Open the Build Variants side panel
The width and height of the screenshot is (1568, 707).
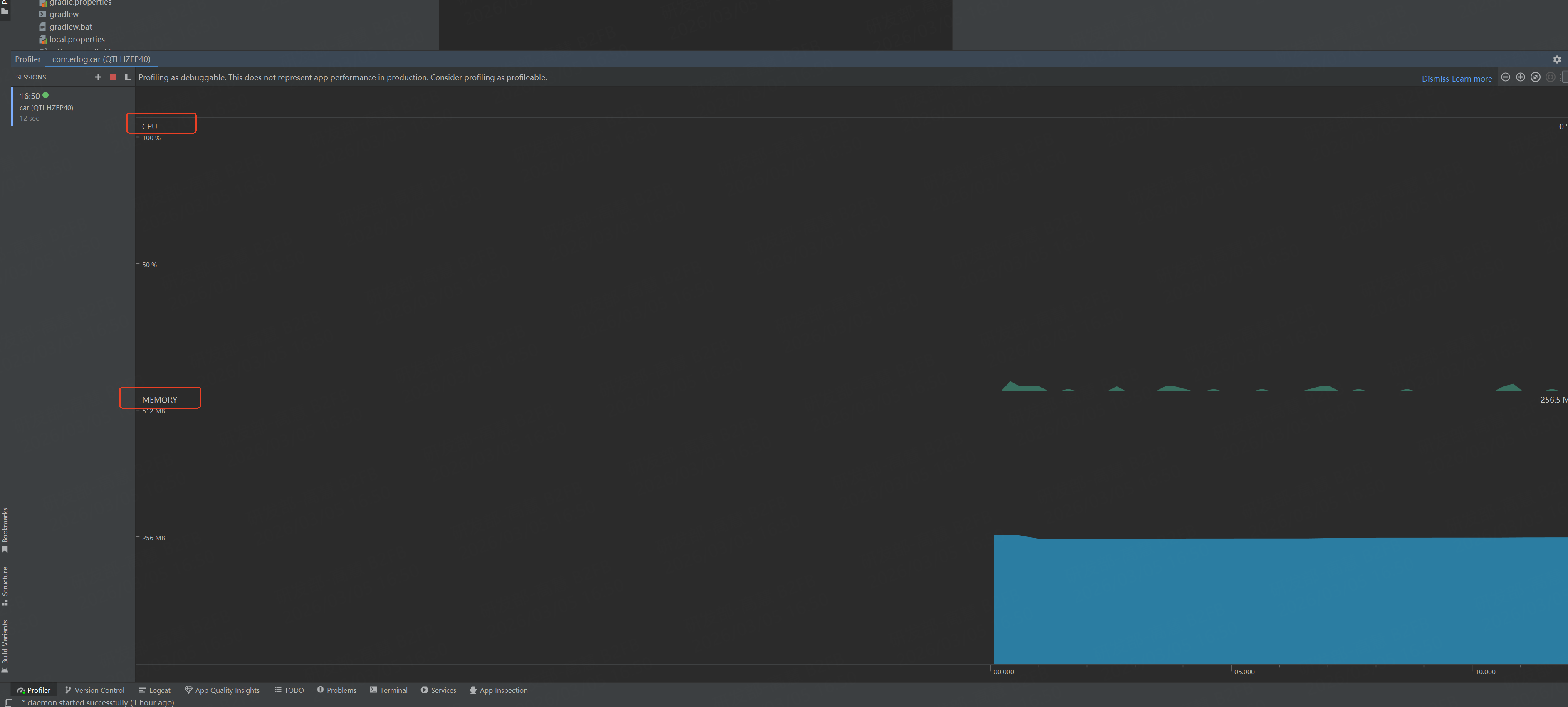[x=5, y=646]
